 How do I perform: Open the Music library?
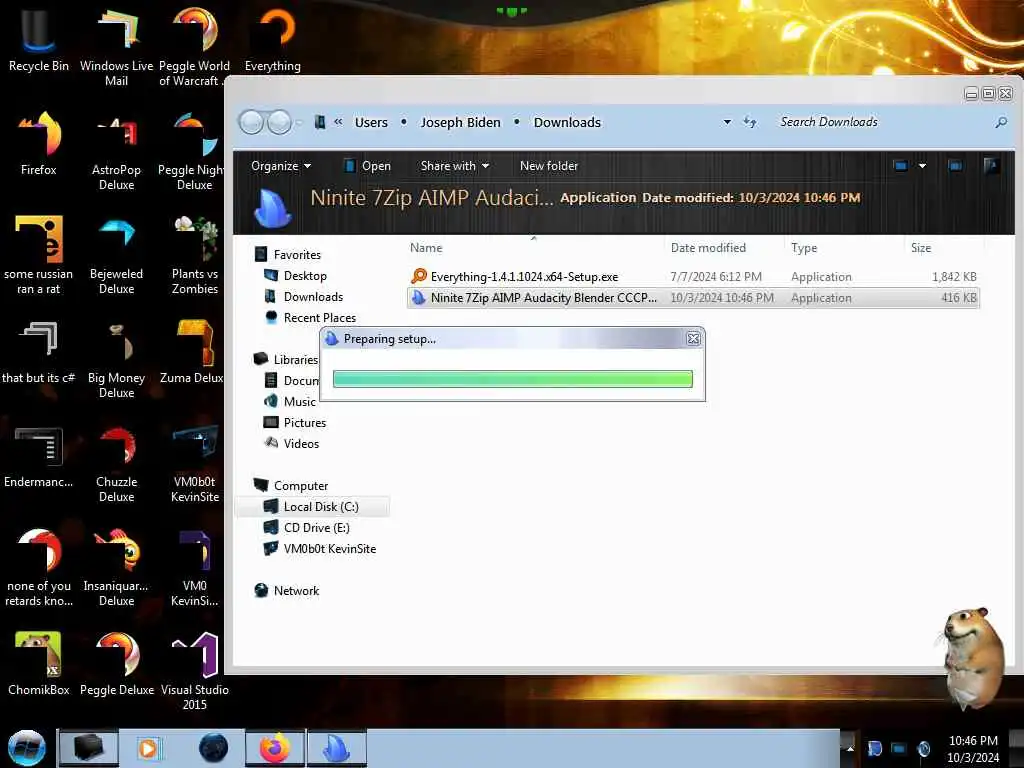coord(290,402)
